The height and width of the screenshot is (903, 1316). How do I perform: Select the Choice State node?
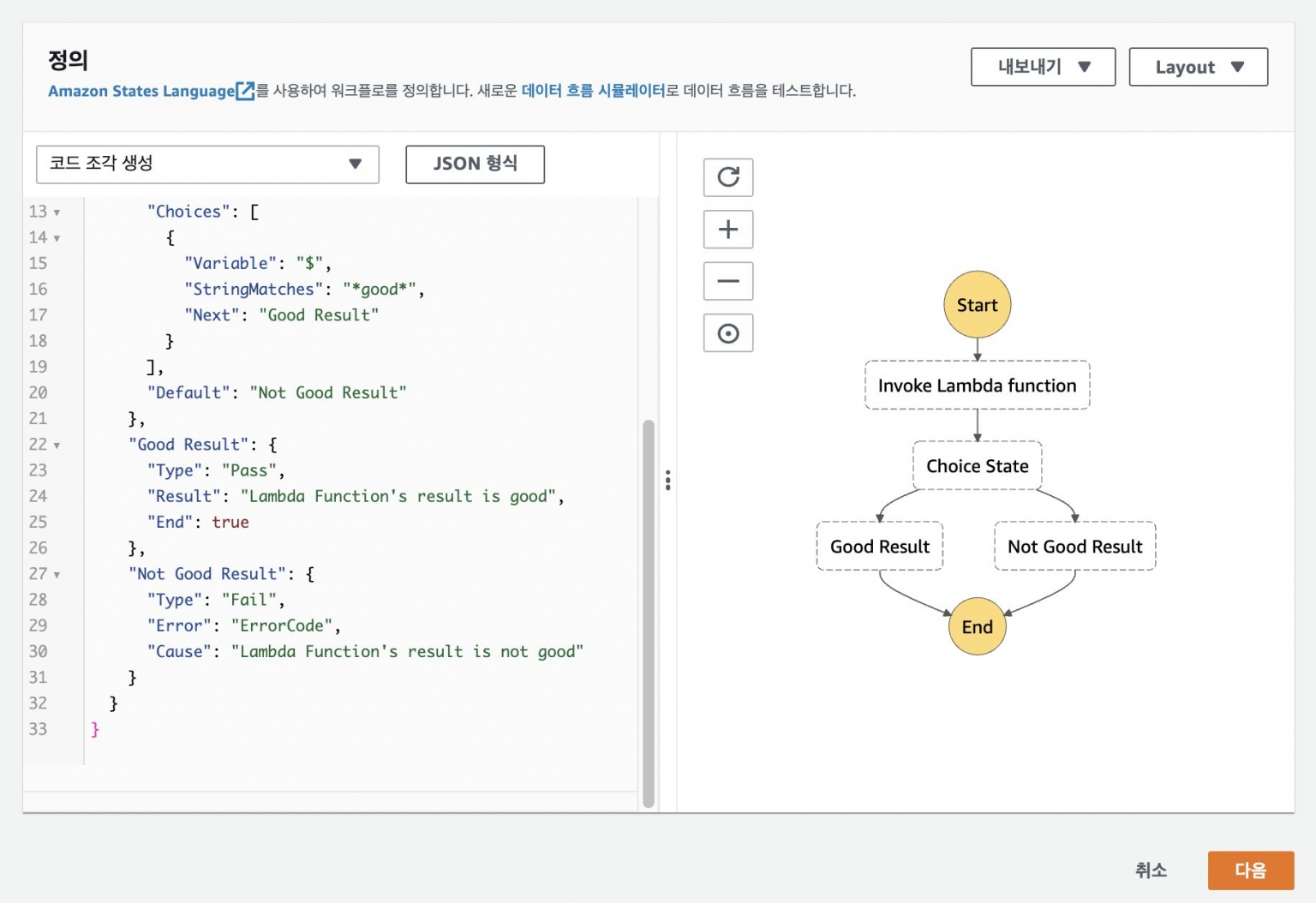pyautogui.click(x=977, y=466)
